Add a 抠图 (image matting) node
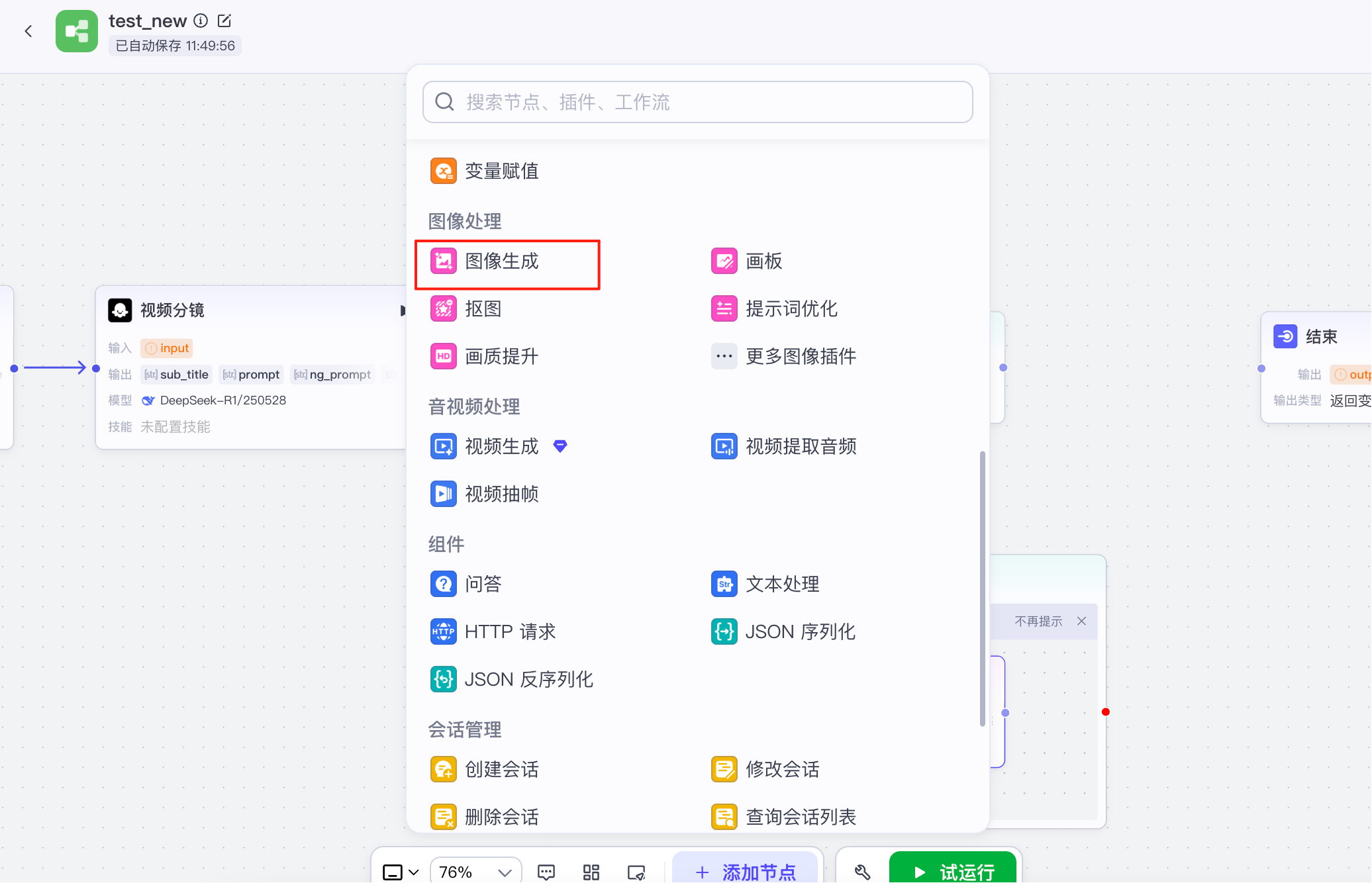This screenshot has height=883, width=1372. (483, 308)
